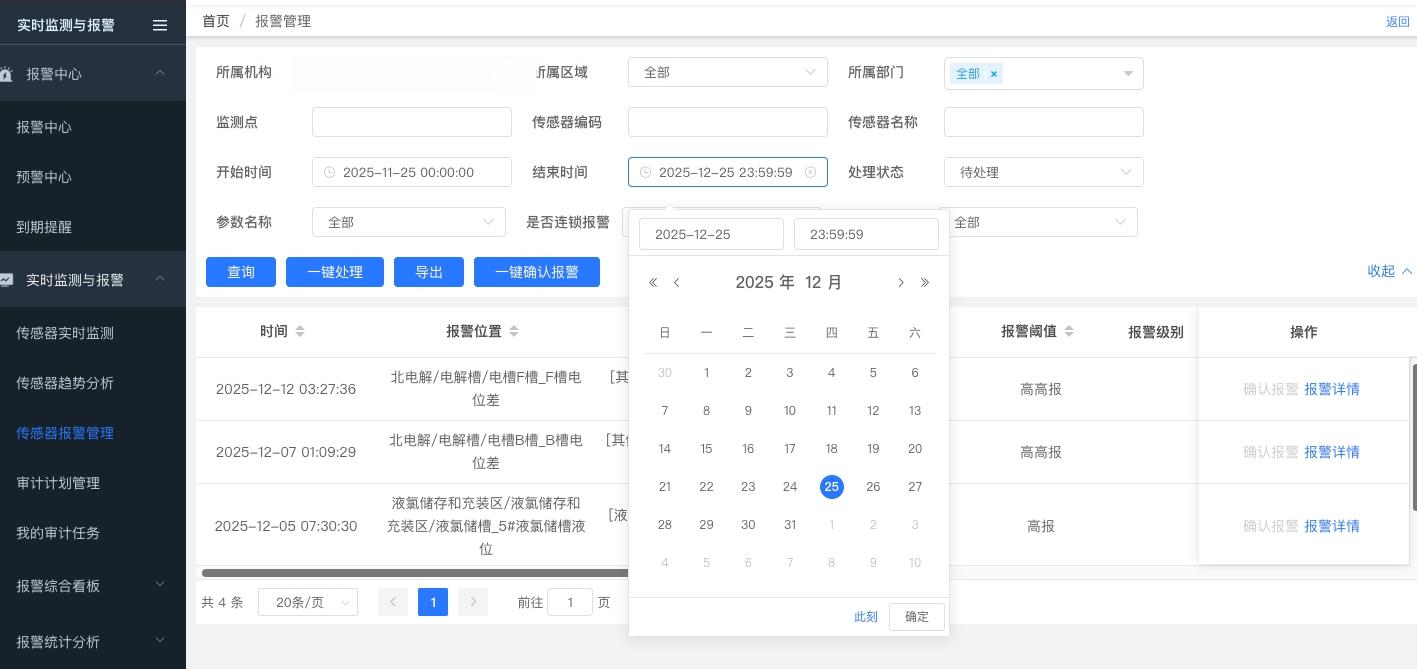1417x669 pixels.
Task: Click the hamburger menu icon in sidebar header
Action: 160,25
